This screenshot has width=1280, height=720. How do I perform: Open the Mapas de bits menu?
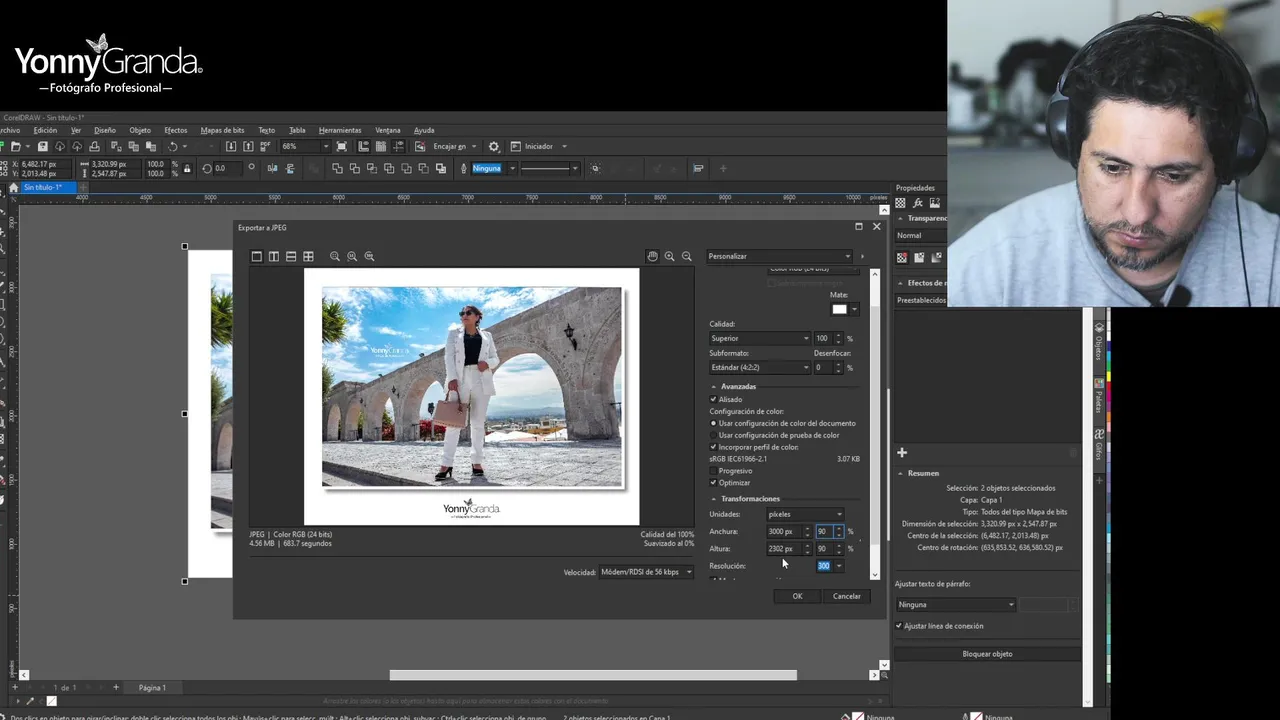click(222, 130)
